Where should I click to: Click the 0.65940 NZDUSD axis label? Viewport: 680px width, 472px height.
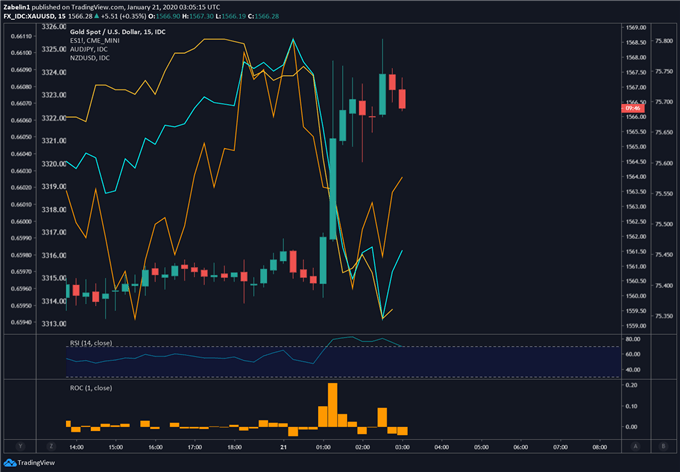(21, 322)
